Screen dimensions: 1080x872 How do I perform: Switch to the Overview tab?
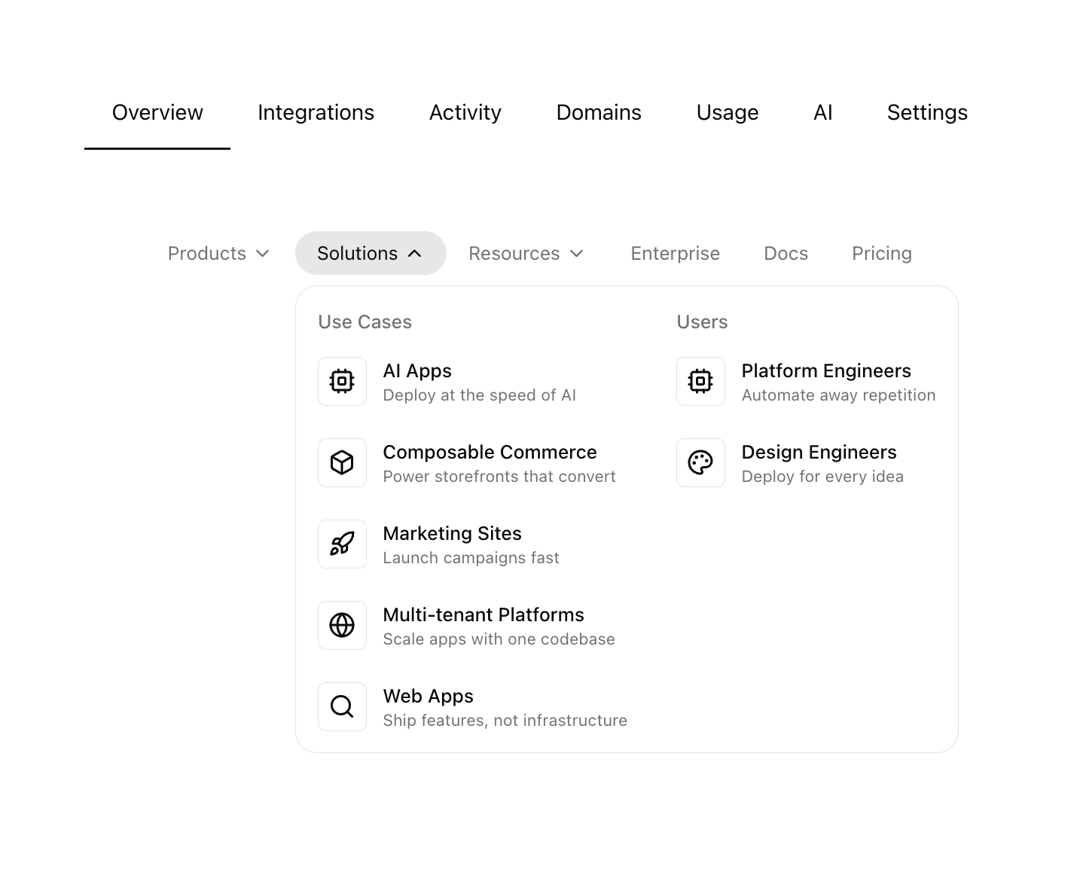pyautogui.click(x=158, y=112)
